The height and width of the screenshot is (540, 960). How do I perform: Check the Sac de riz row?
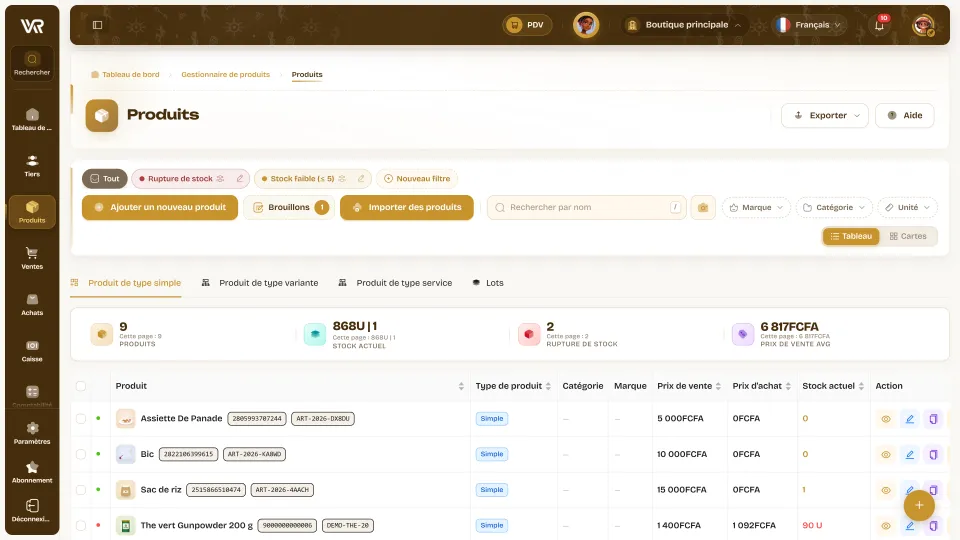click(x=81, y=490)
